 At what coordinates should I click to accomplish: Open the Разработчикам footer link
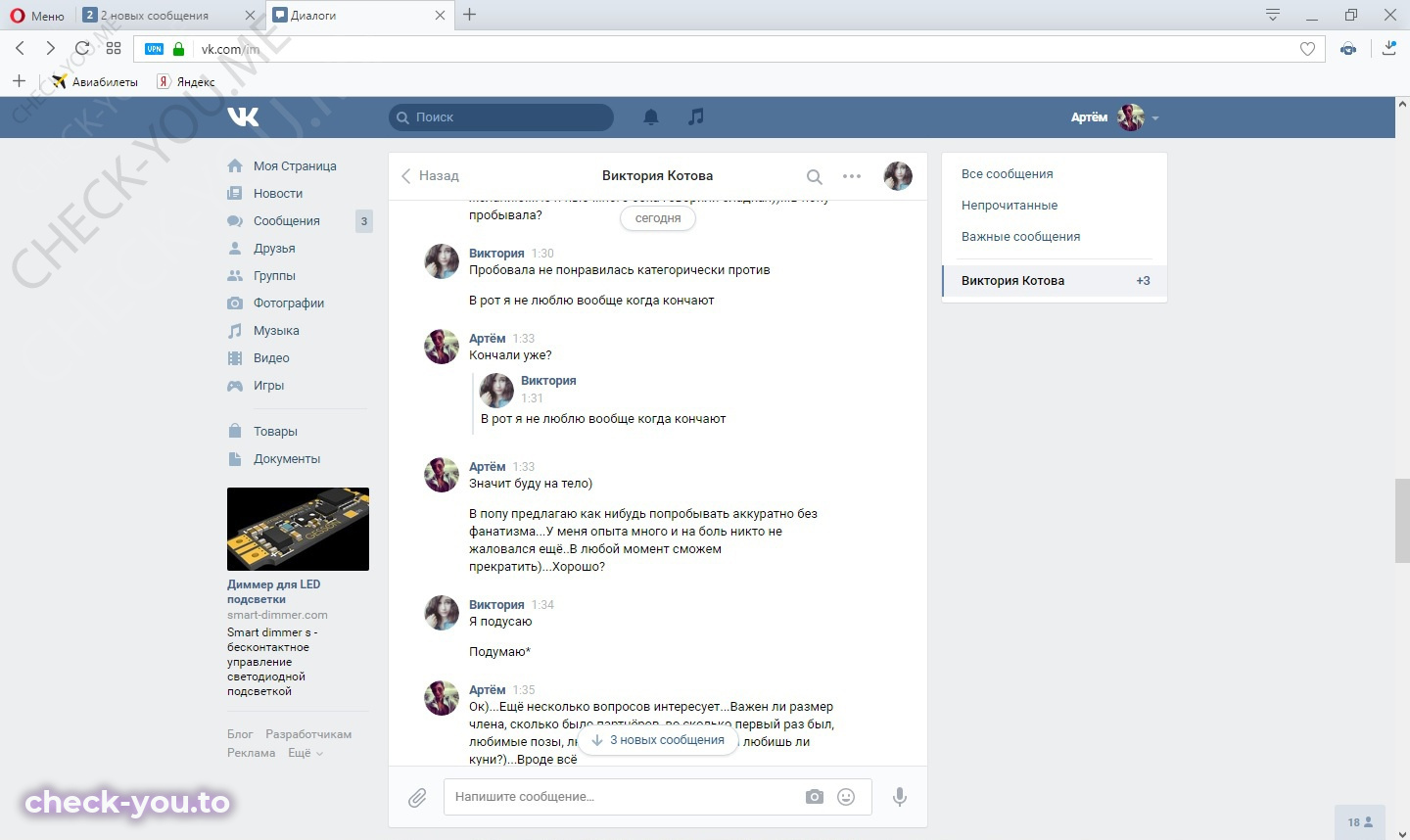[x=308, y=734]
